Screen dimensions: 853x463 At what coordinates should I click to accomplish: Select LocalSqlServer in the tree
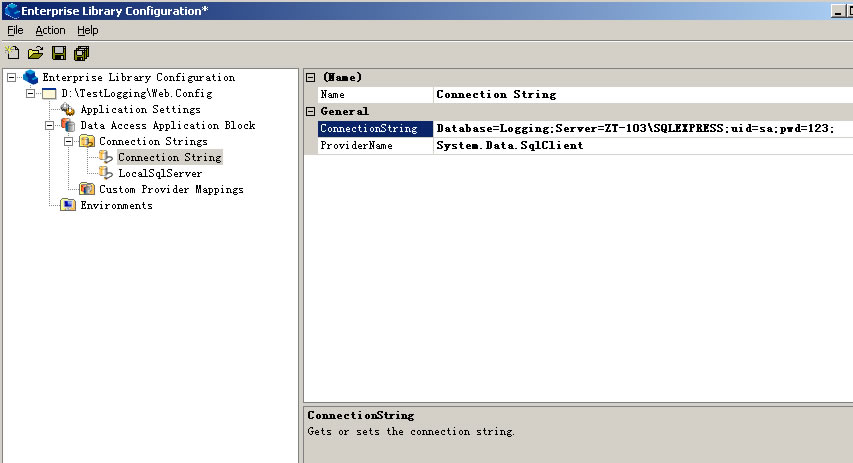point(160,174)
